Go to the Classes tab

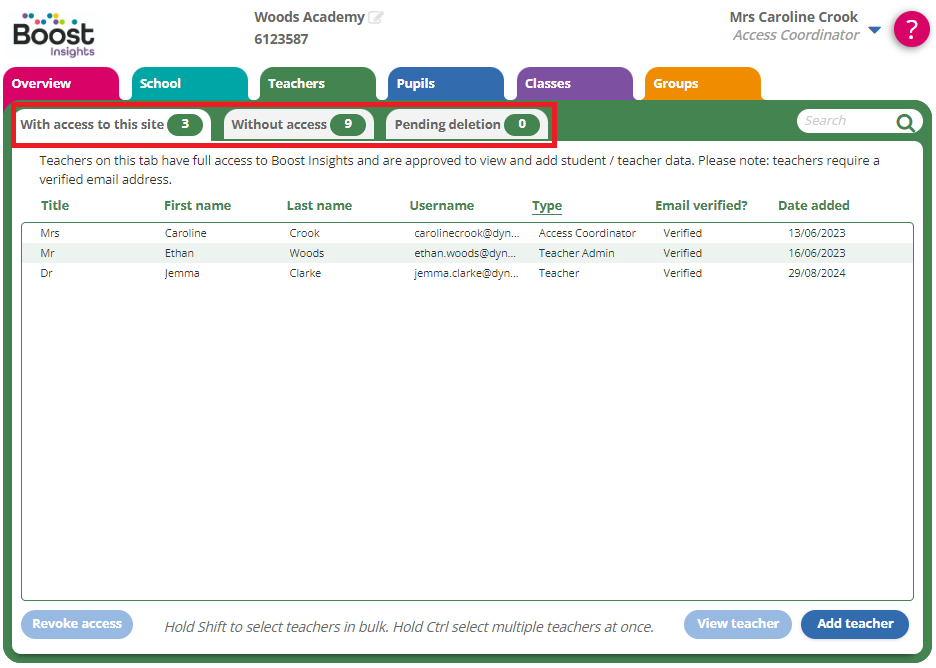coord(573,84)
